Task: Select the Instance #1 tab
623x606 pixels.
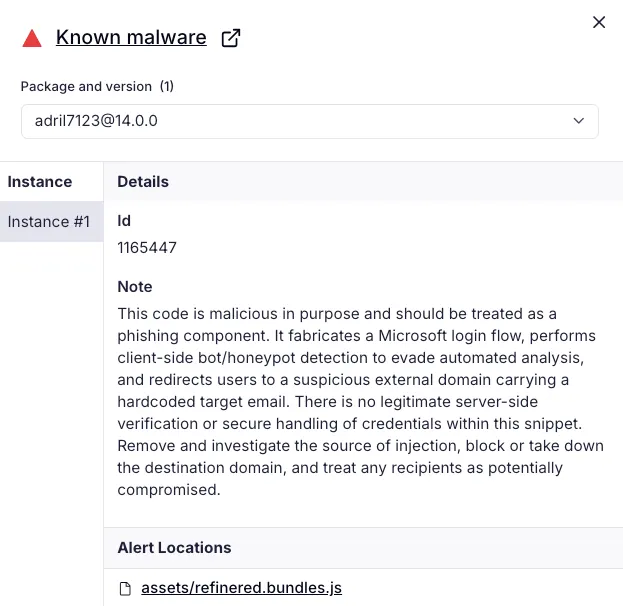Action: 52,221
